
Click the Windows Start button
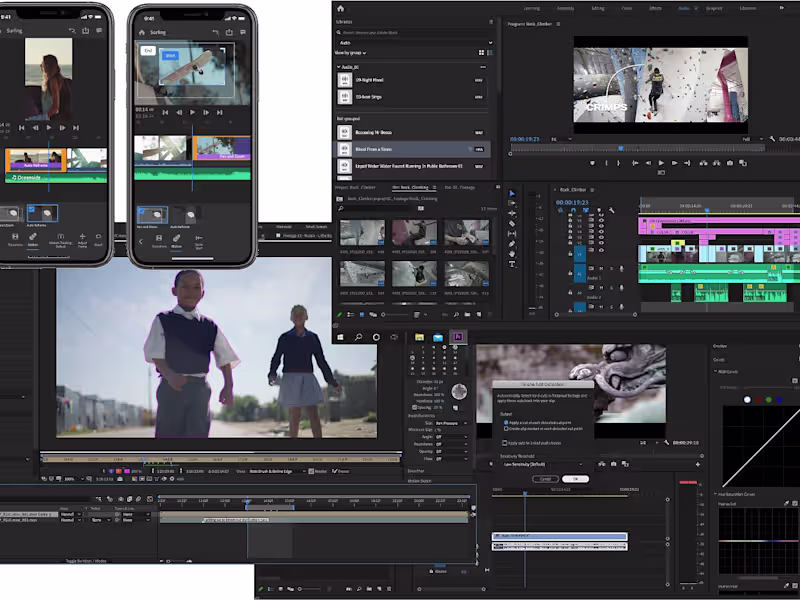pyautogui.click(x=342, y=337)
